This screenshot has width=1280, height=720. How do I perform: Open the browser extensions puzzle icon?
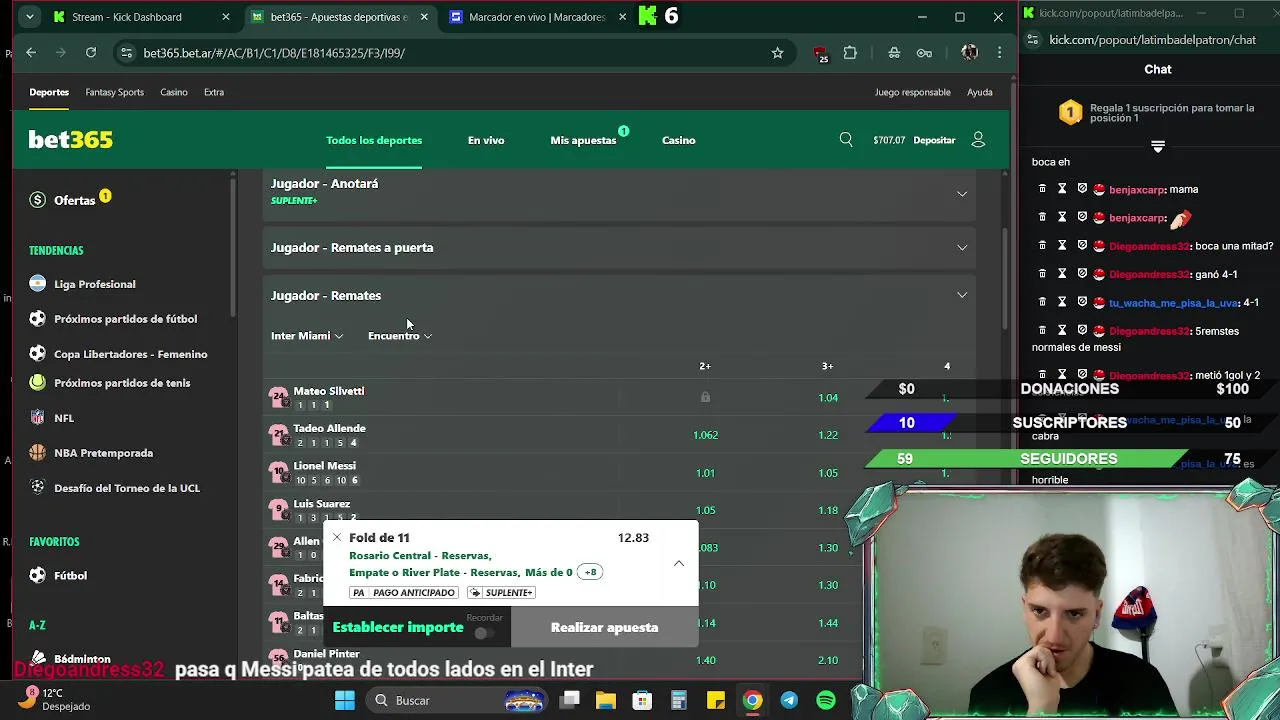point(850,53)
